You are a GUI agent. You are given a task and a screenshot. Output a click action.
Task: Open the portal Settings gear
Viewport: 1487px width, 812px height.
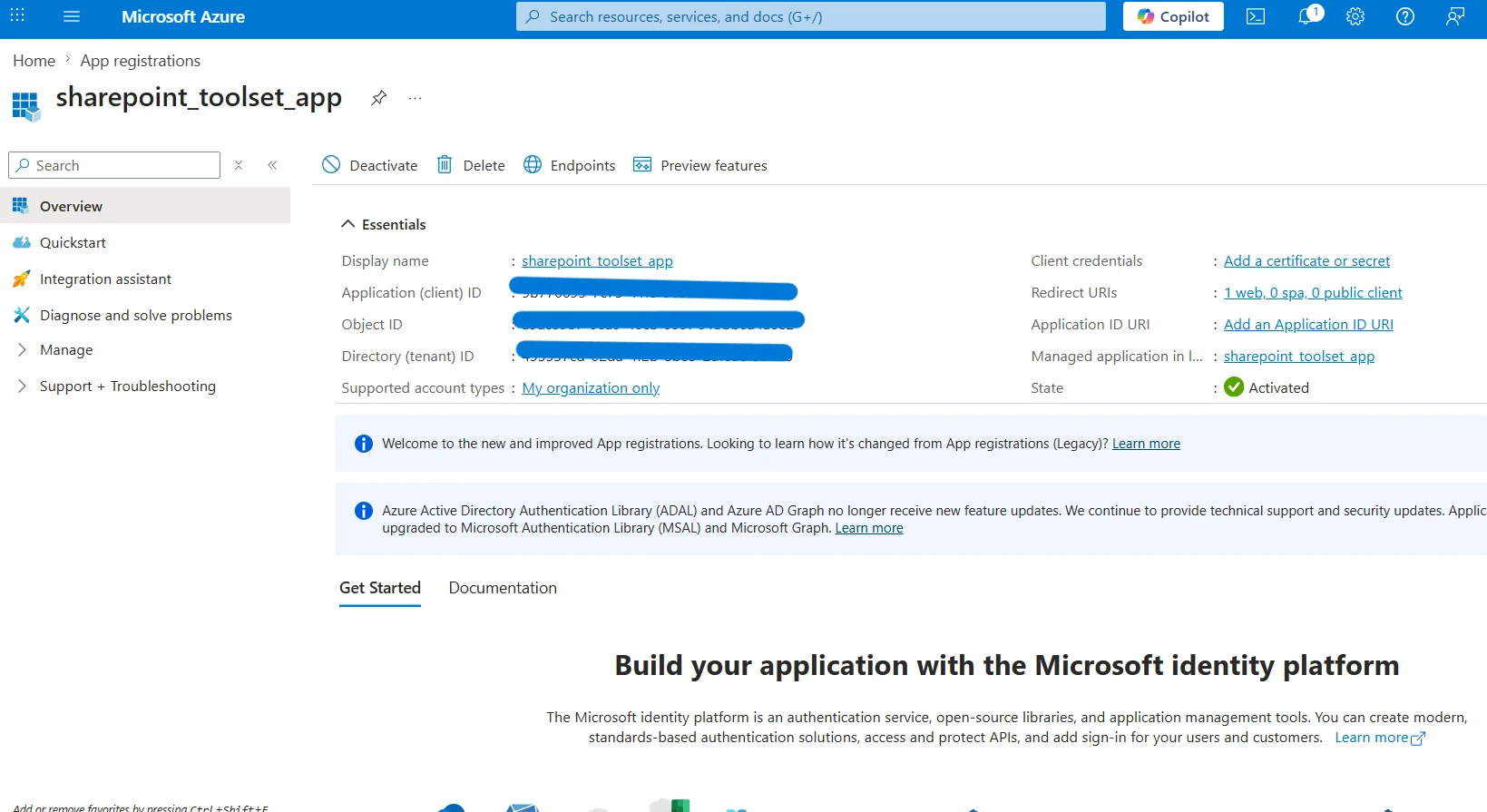coord(1355,16)
